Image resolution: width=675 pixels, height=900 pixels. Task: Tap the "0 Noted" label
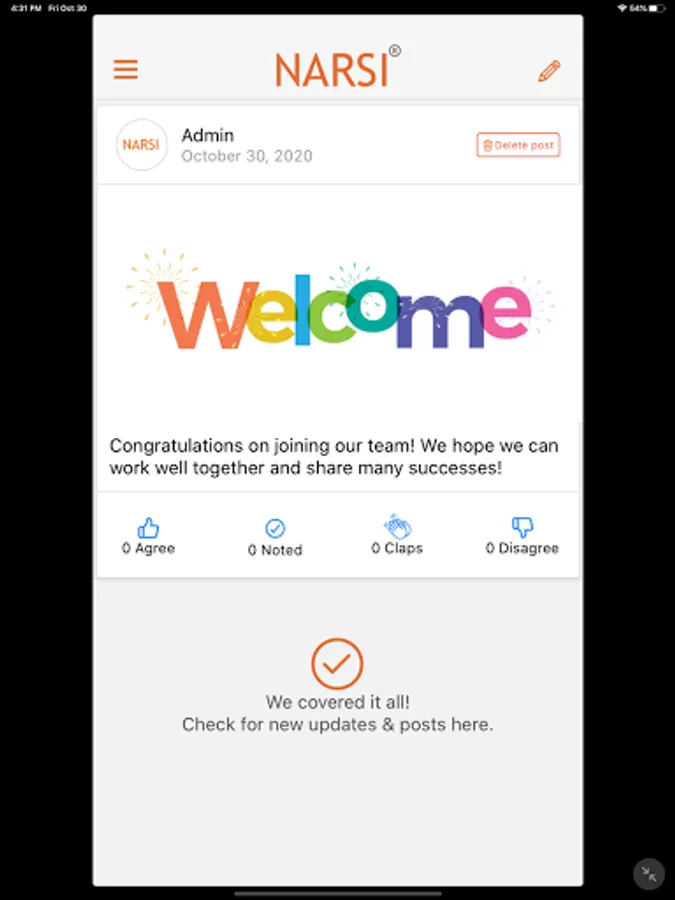click(x=275, y=550)
